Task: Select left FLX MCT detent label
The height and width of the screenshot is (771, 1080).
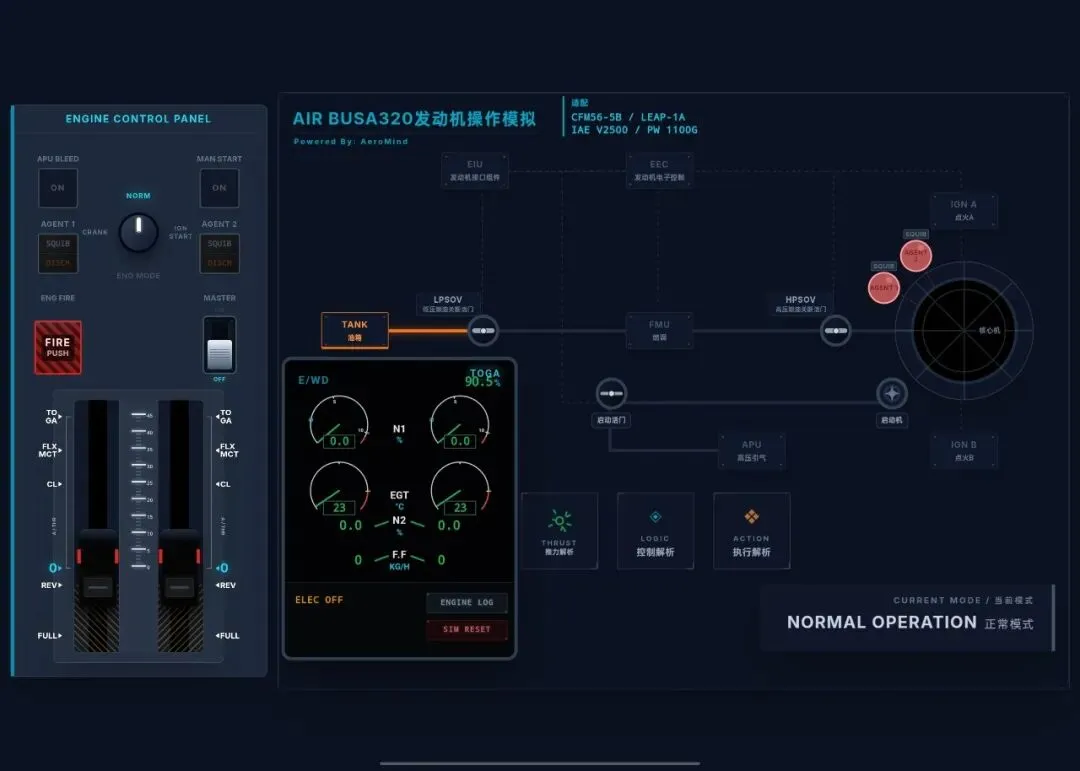Action: click(x=50, y=451)
